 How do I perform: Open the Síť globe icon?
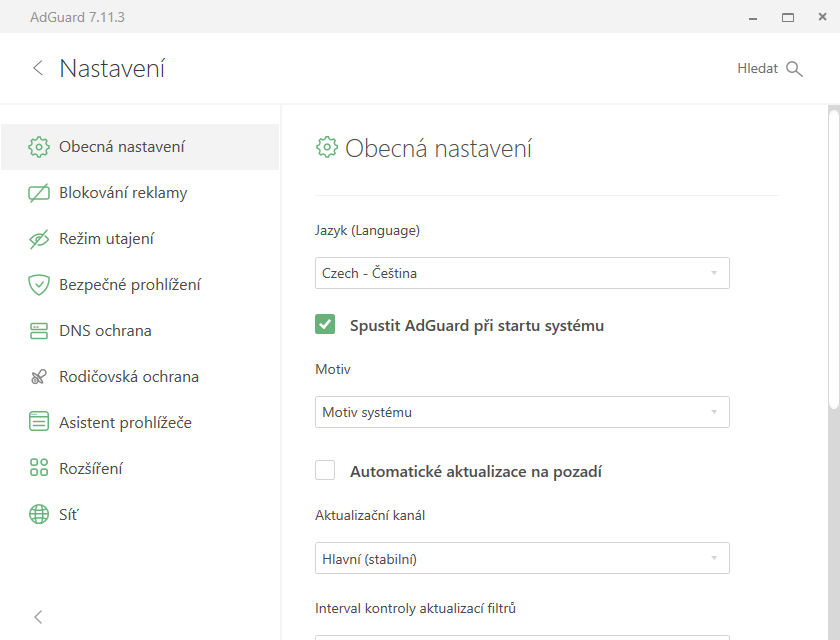39,514
